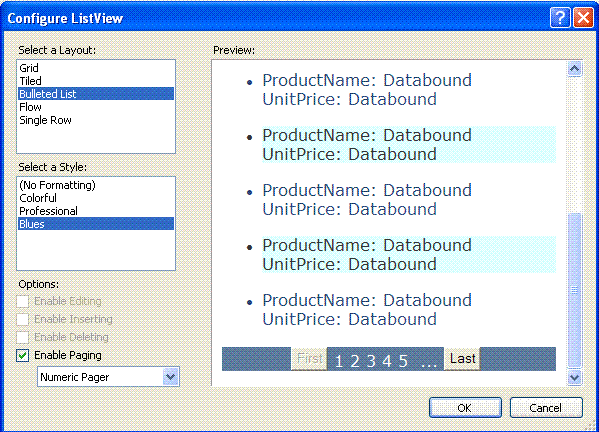Select the Professional style

(x=96, y=211)
